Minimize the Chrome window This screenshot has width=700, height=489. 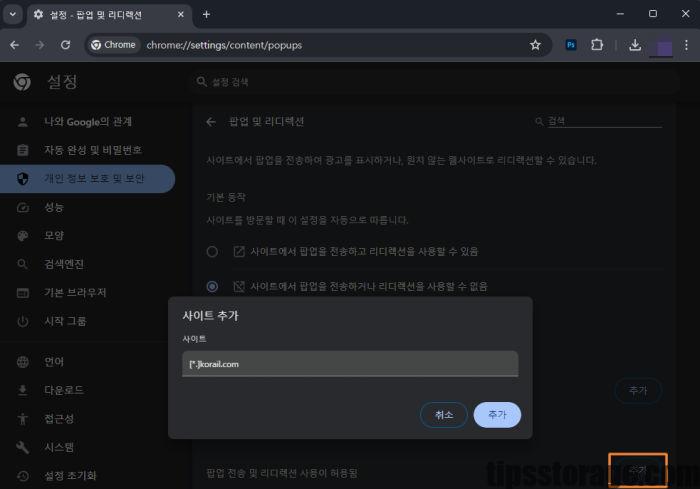[620, 14]
